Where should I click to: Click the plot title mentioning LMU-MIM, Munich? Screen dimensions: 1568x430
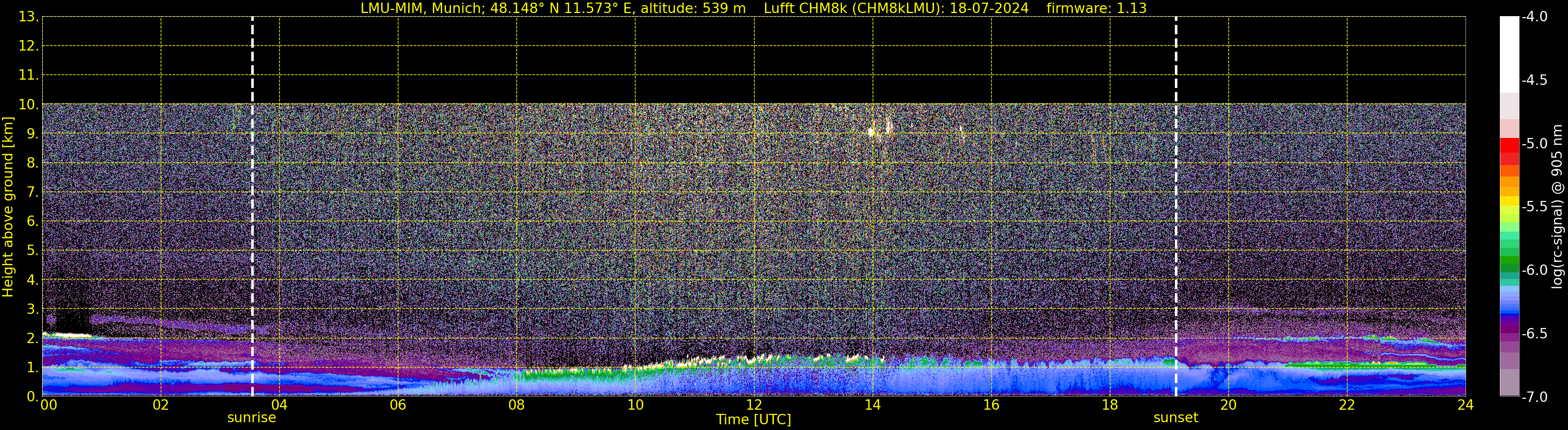tap(754, 8)
